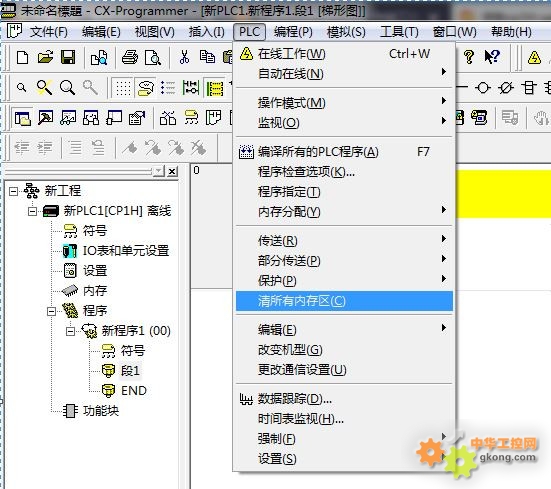Click the zoom to fit magnifier icon
This screenshot has height=489, width=551.
point(45,87)
